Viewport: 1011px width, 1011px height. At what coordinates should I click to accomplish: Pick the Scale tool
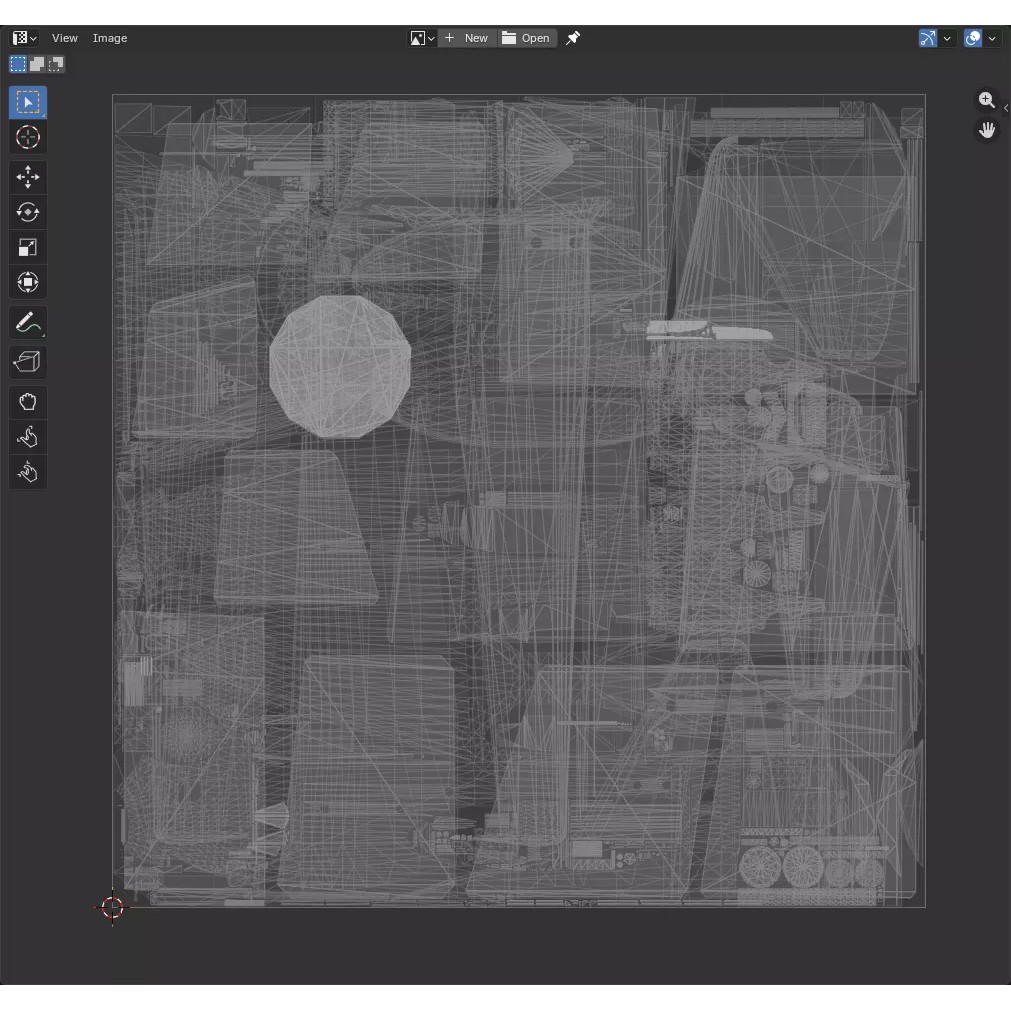(28, 248)
